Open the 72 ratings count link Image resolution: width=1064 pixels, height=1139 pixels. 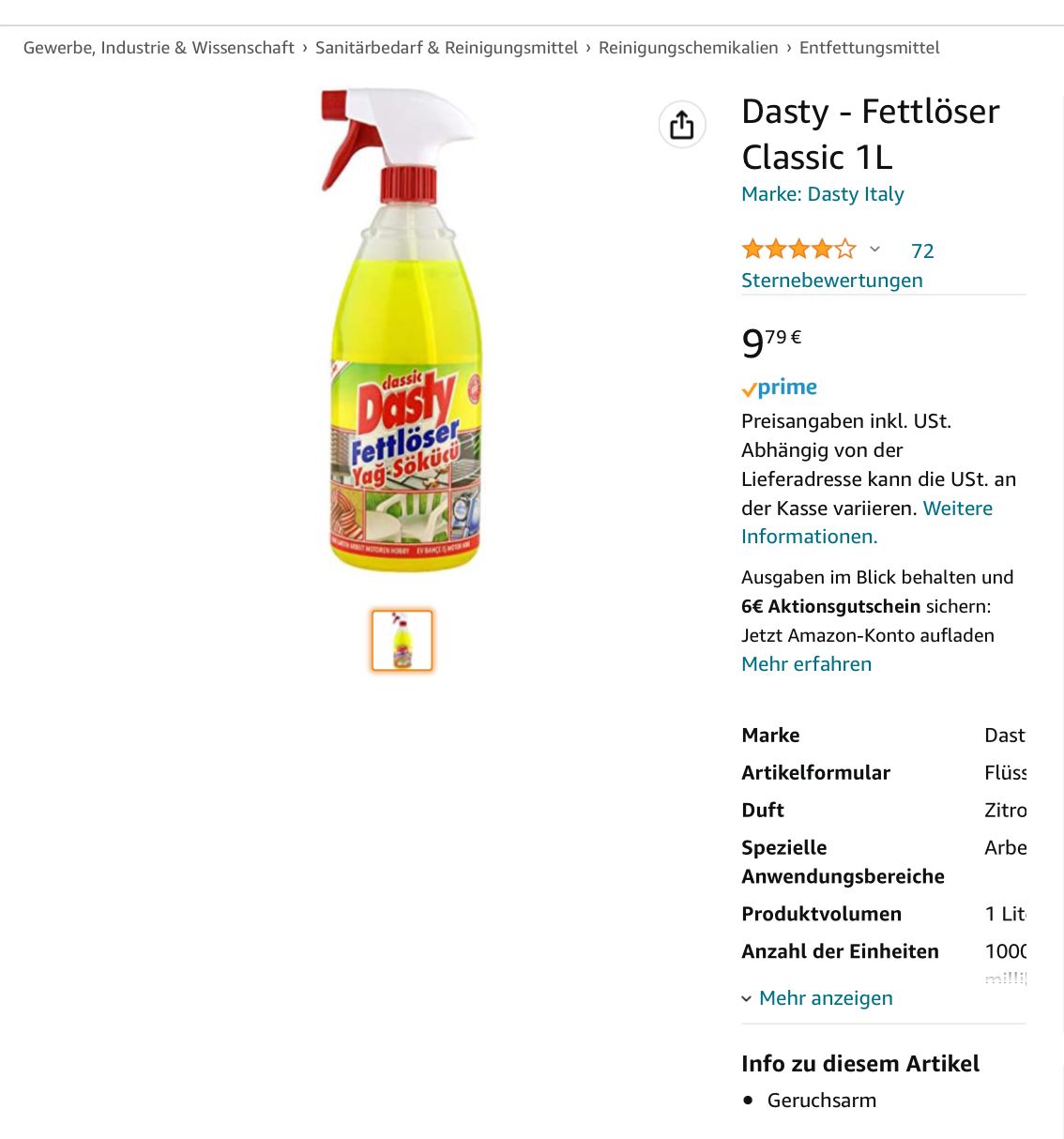(922, 251)
